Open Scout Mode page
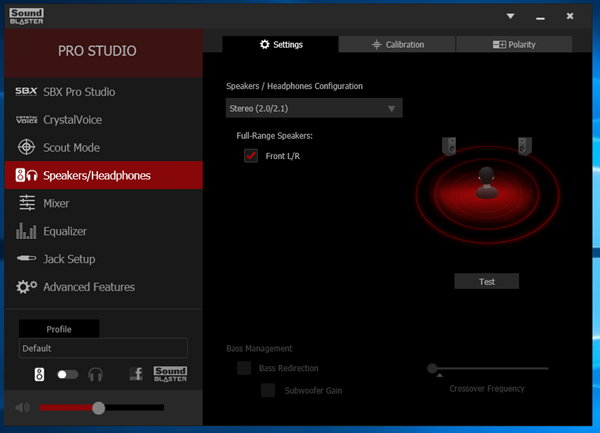The width and height of the screenshot is (600, 433). pyautogui.click(x=104, y=148)
